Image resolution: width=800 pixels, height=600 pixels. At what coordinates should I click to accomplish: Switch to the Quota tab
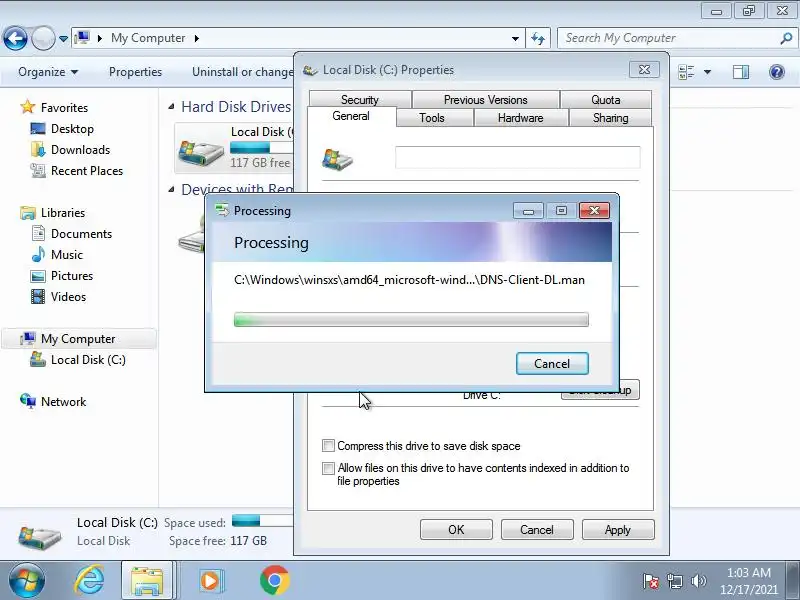[606, 99]
